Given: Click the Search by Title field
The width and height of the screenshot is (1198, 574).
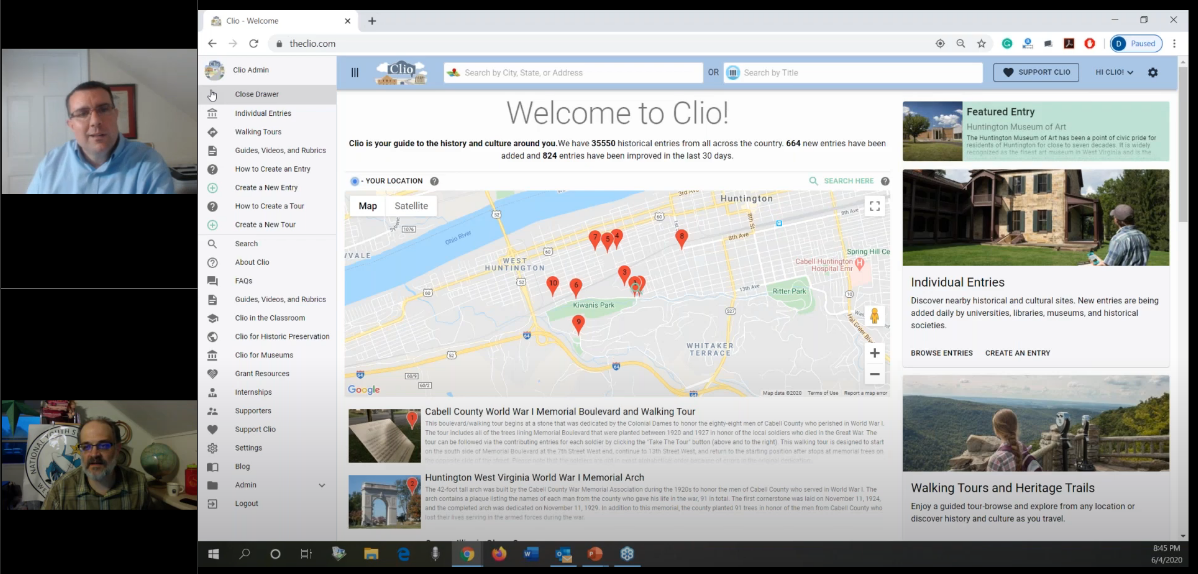Looking at the screenshot, I should pos(853,73).
